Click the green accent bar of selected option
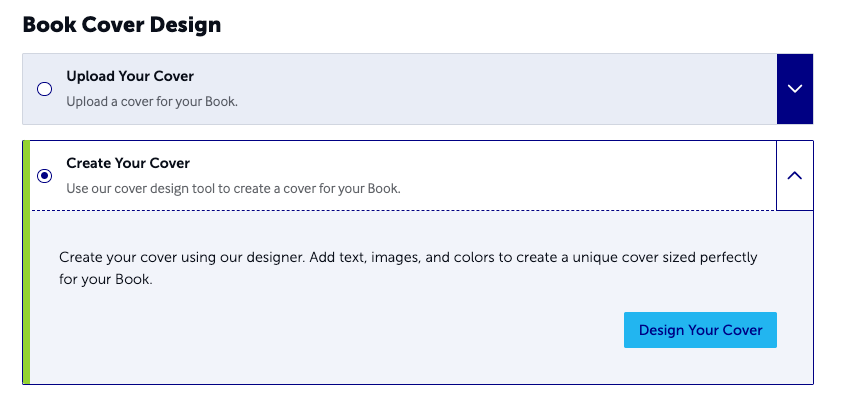Viewport: 841px width, 413px height. tap(26, 262)
